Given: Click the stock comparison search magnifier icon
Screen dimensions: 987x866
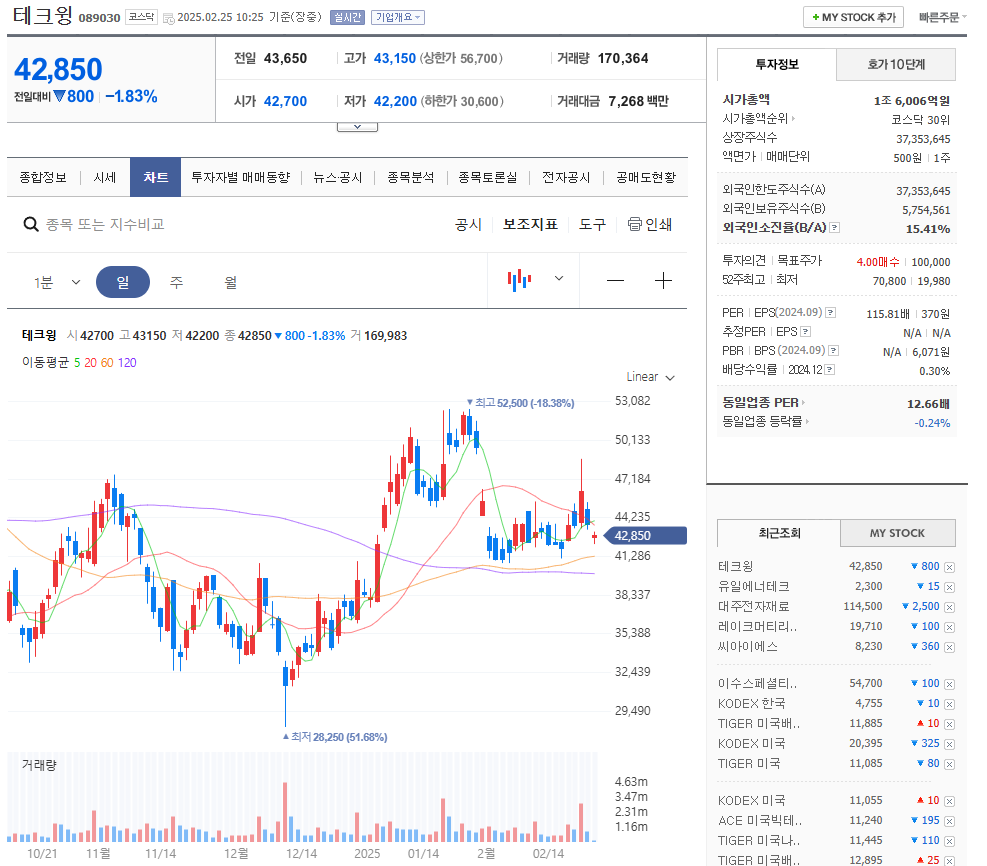Looking at the screenshot, I should [31, 225].
